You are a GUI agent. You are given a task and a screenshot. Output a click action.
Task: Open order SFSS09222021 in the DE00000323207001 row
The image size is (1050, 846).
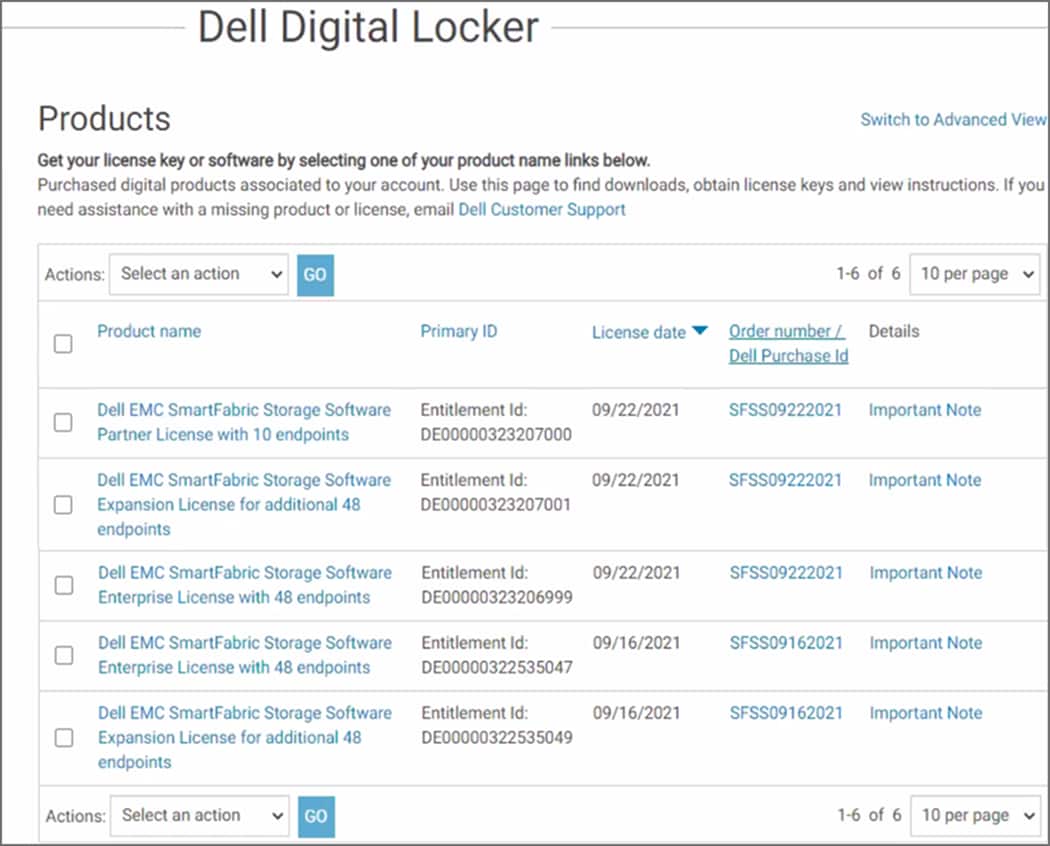[785, 480]
